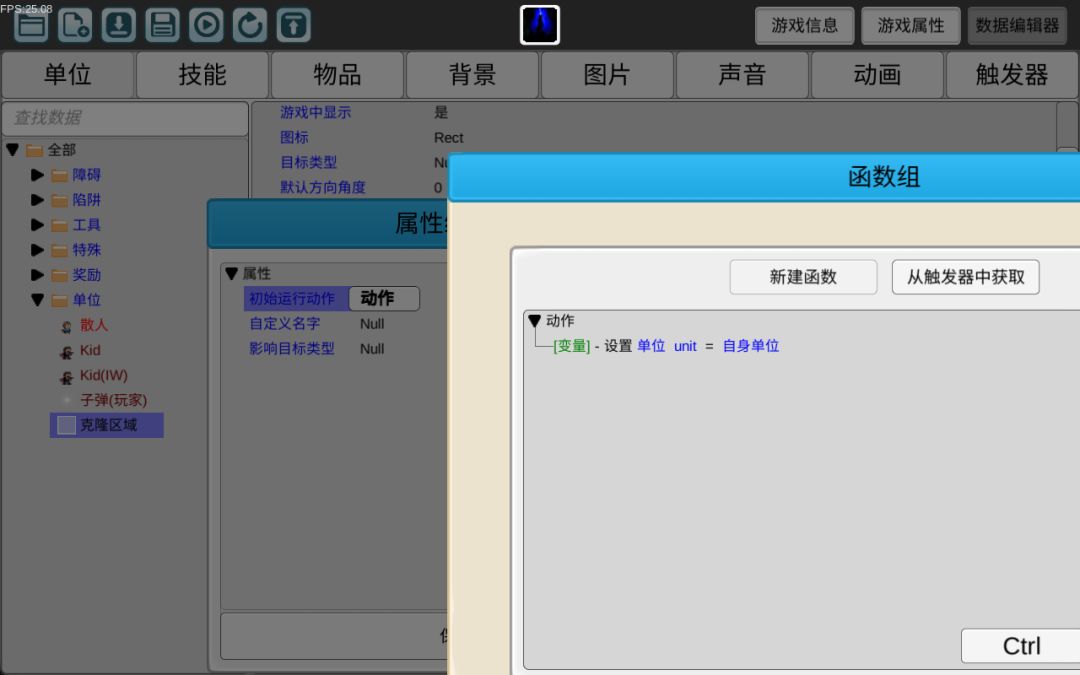
Task: Open 游戏信息 button
Action: (x=804, y=25)
